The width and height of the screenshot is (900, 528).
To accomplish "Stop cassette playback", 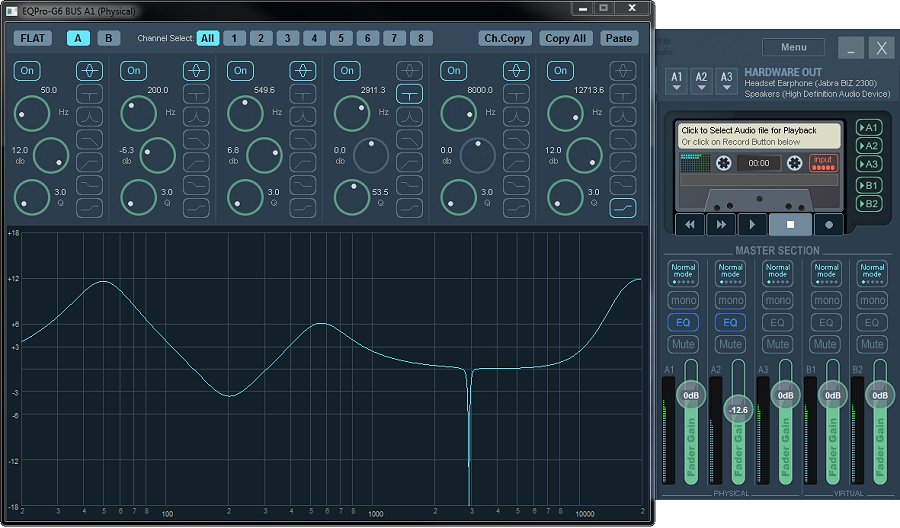I will click(x=791, y=224).
